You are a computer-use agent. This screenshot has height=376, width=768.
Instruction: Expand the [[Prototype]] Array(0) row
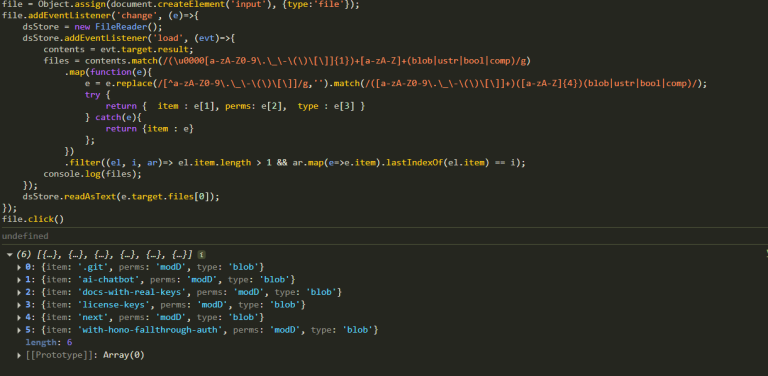[x=19, y=355]
